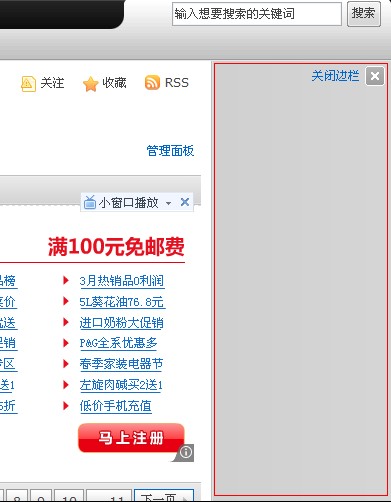This screenshot has width=391, height=502.
Task: Click the orange RSS feed icon
Action: pyautogui.click(x=152, y=83)
